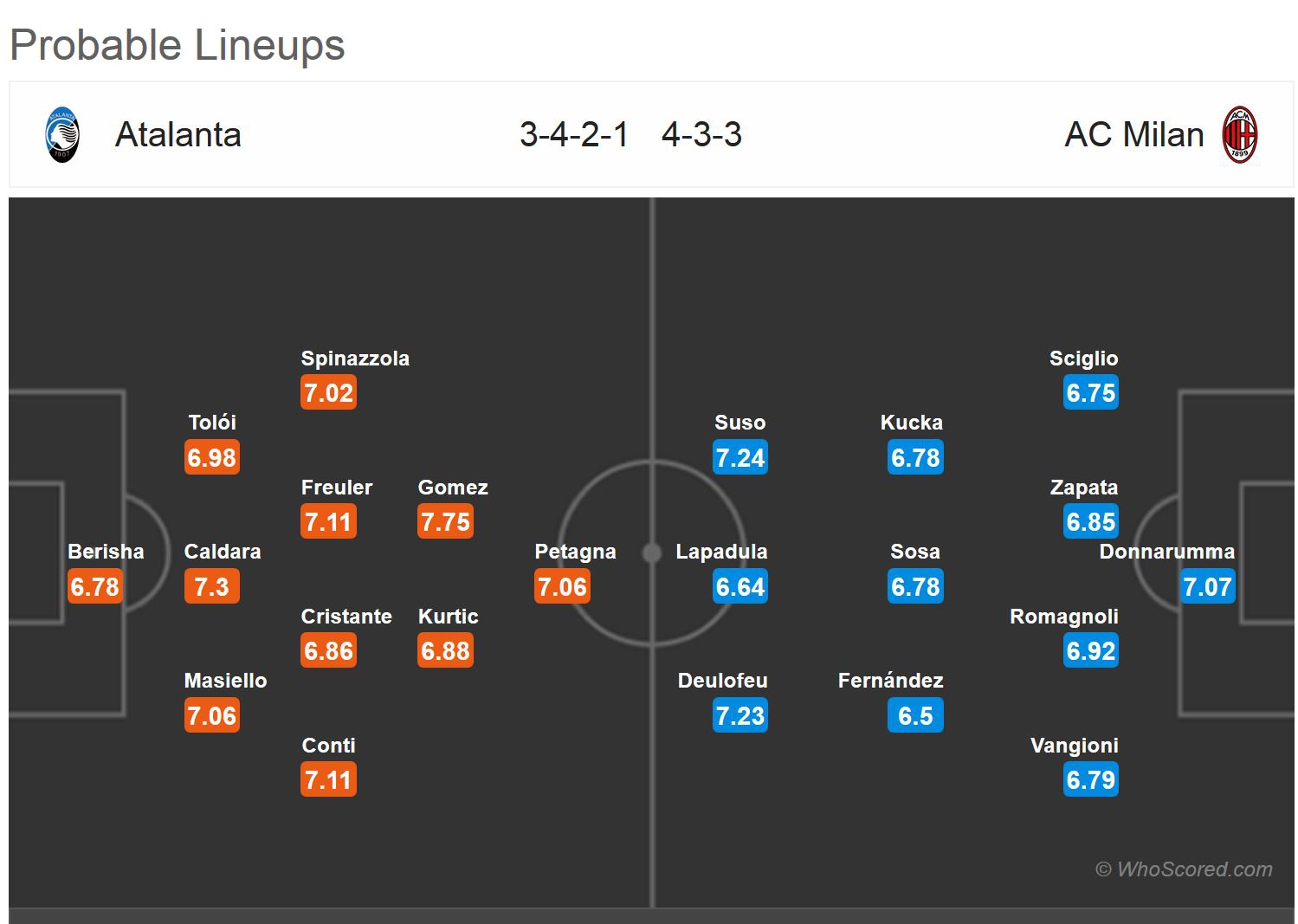
Task: Open Berisha's player profile name
Action: point(106,552)
